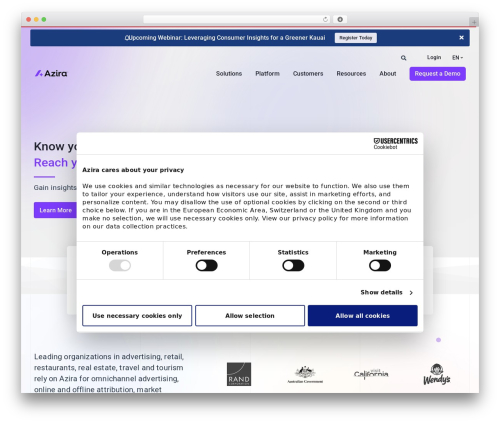Open a new browser tab
Screen dimensions: 500x423
(474, 22)
